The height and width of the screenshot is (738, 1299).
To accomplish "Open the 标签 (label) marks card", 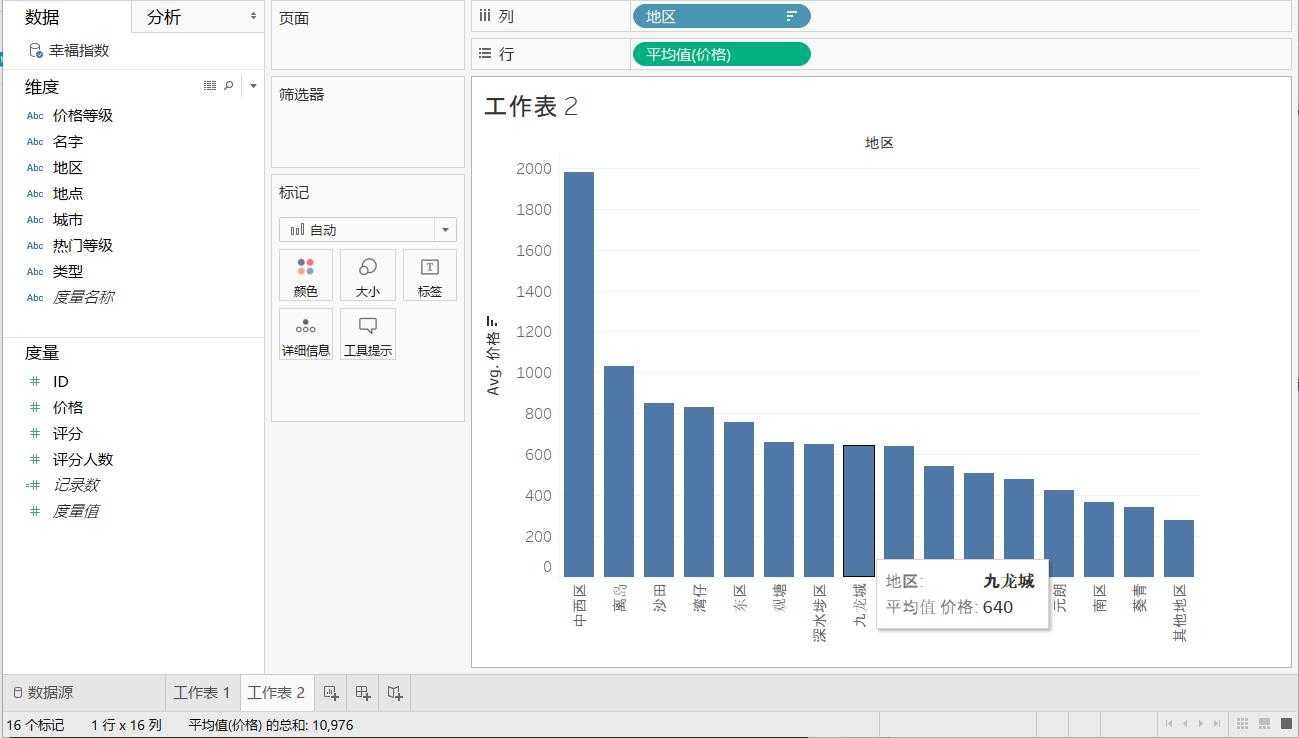I will (x=430, y=275).
